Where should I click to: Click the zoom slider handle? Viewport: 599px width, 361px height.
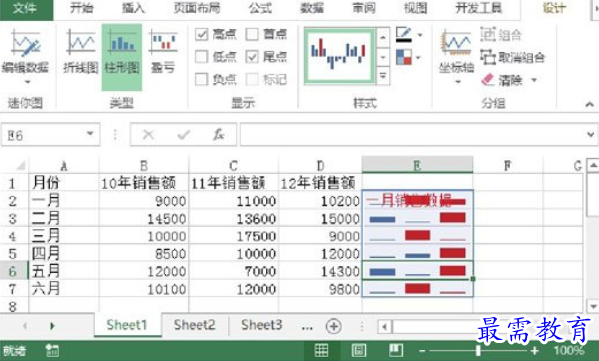(x=478, y=351)
